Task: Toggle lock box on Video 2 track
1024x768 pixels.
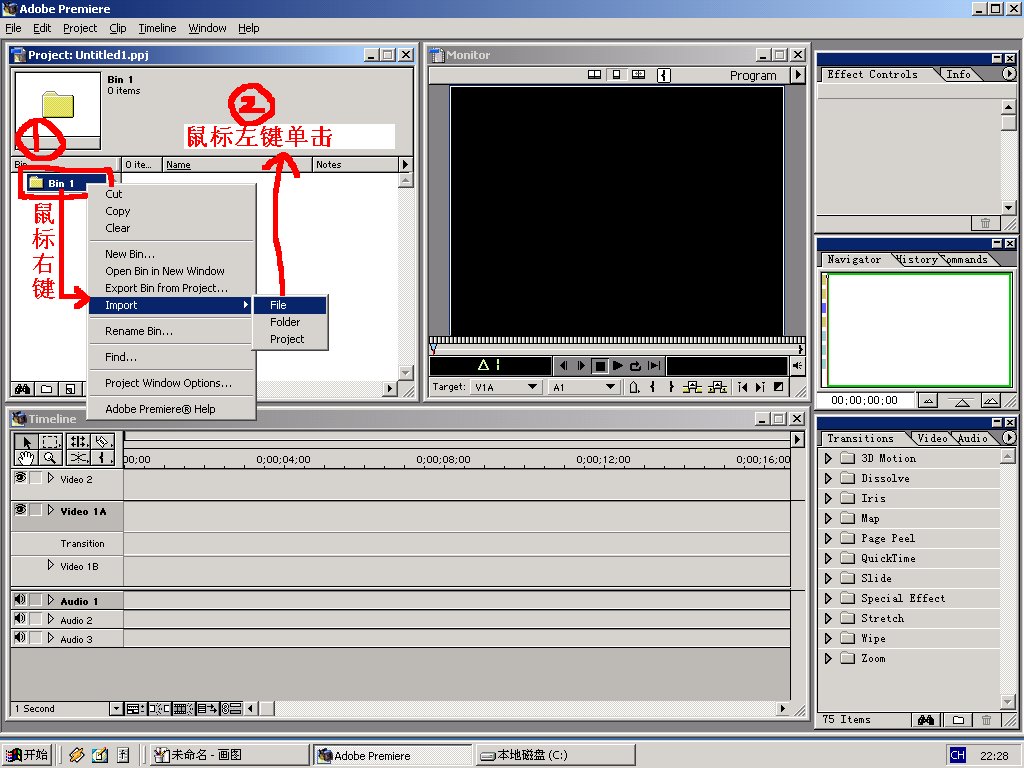Action: 36,478
